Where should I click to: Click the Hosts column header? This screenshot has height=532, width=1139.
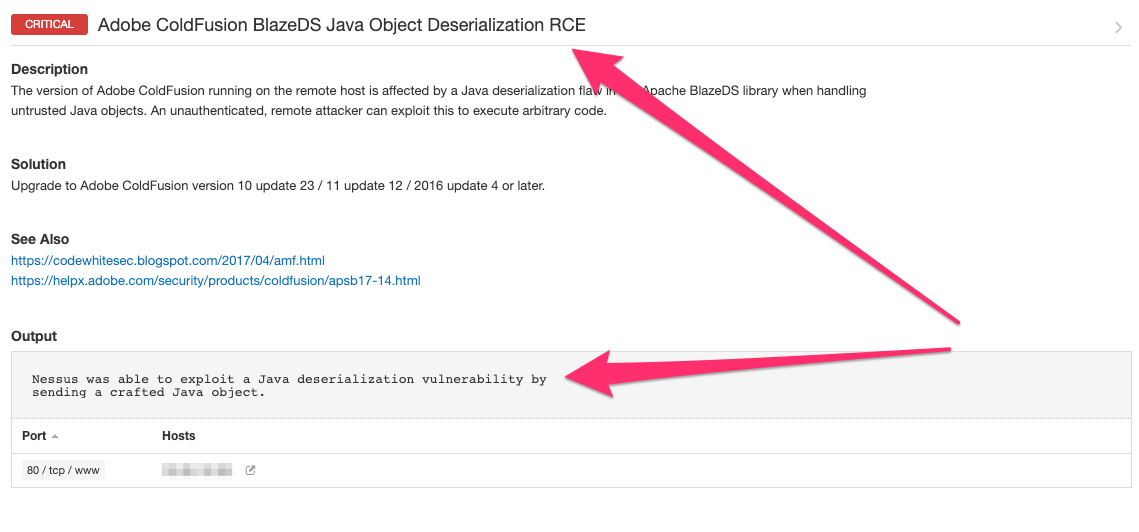click(x=179, y=436)
